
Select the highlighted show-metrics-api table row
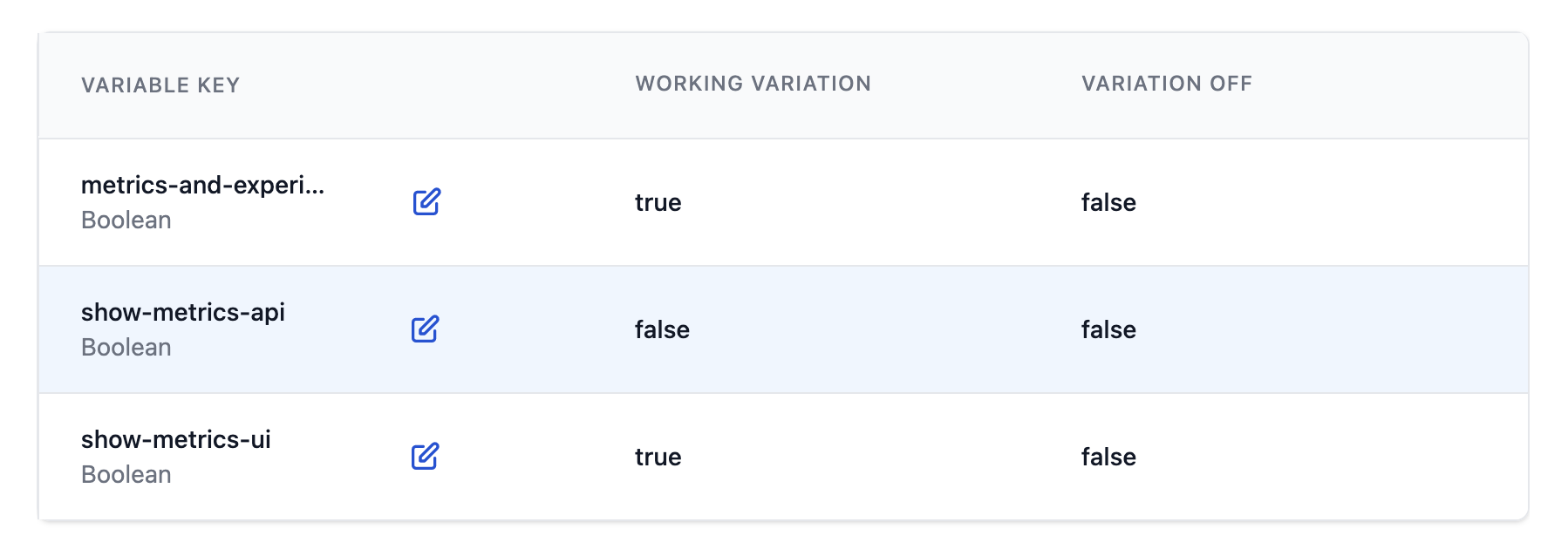coord(784,329)
